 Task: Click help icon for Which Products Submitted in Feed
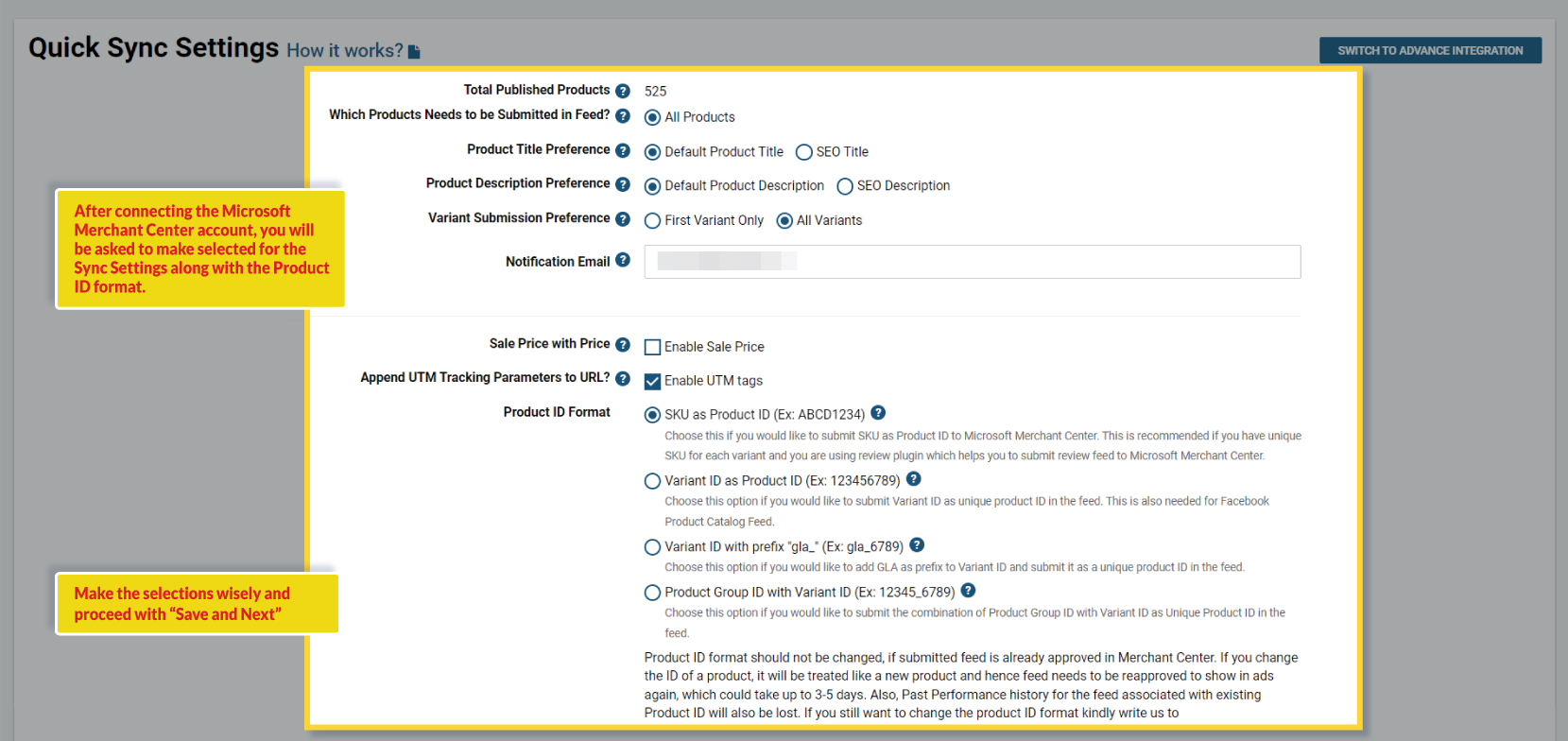point(623,115)
